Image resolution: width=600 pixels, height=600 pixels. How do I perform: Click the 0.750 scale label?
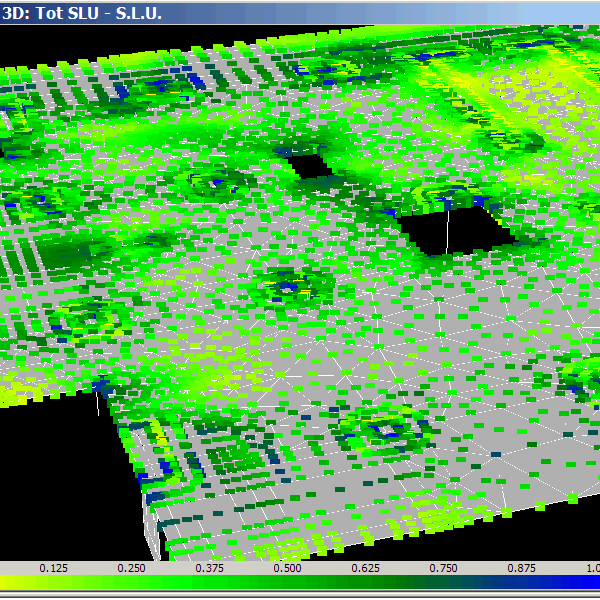[x=443, y=568]
